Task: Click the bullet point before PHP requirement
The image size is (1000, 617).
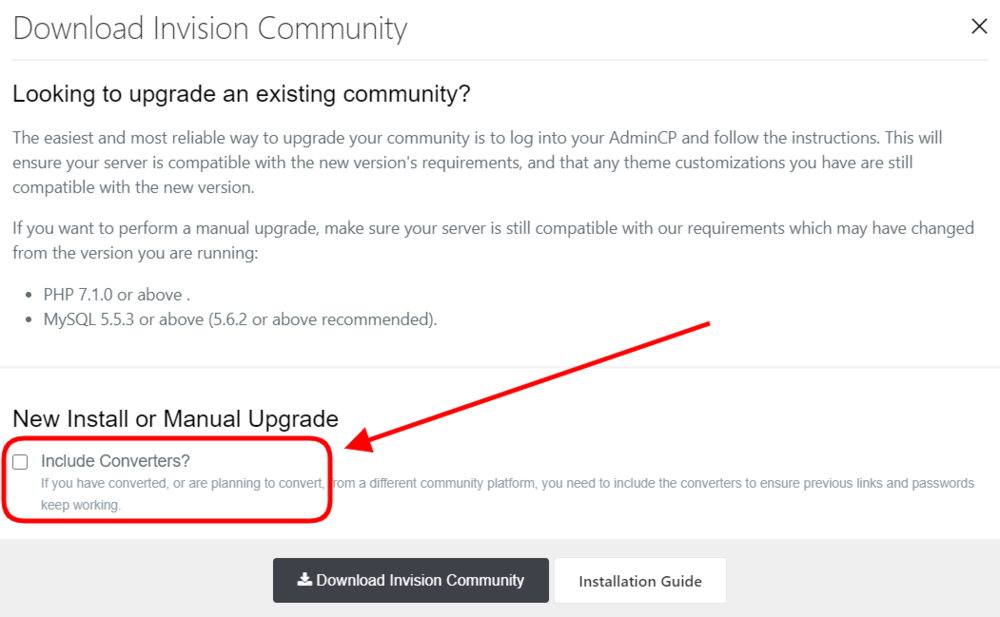Action: click(28, 296)
